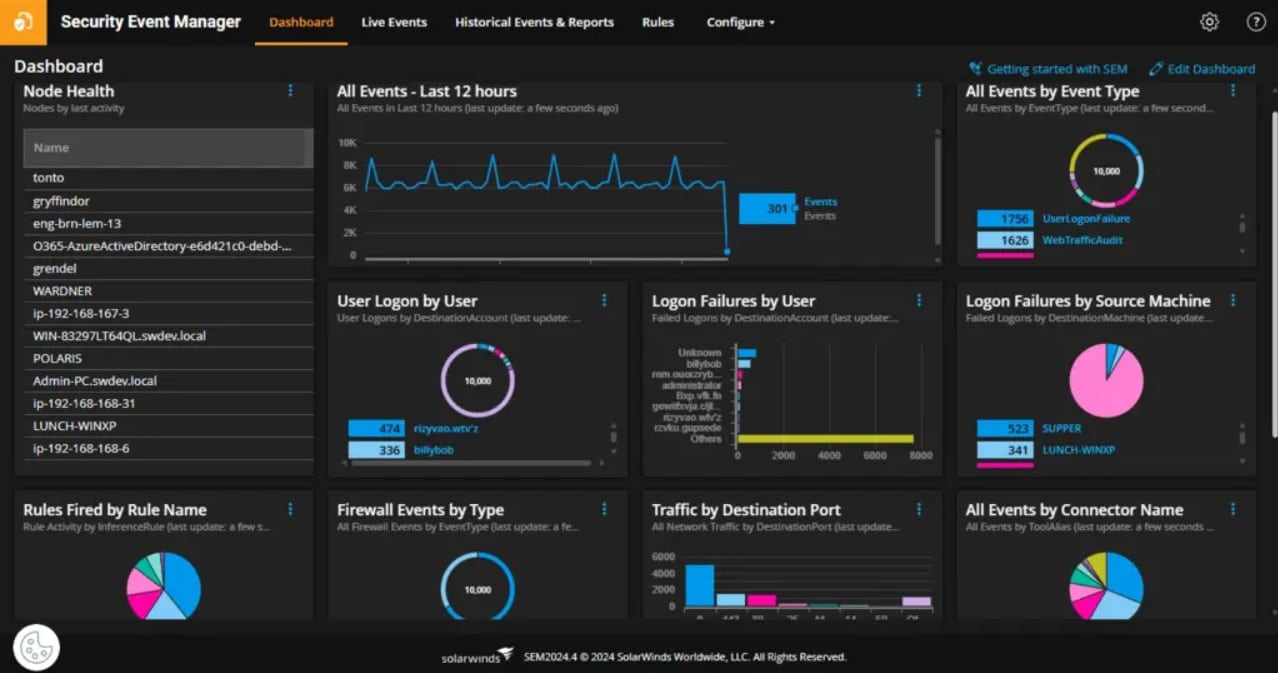Click the tallest blue bar in Traffic by Destination Port

pos(700,585)
